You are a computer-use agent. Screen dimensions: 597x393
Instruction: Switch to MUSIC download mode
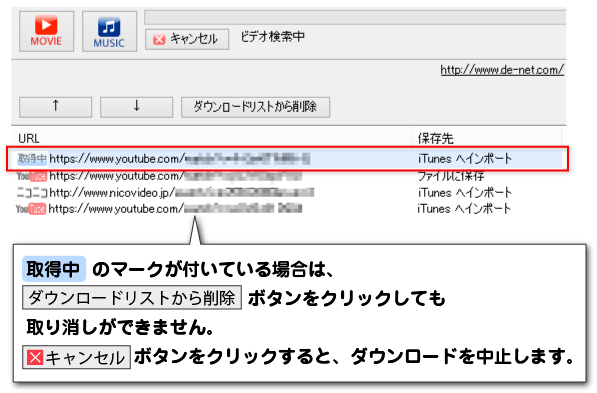pos(109,31)
